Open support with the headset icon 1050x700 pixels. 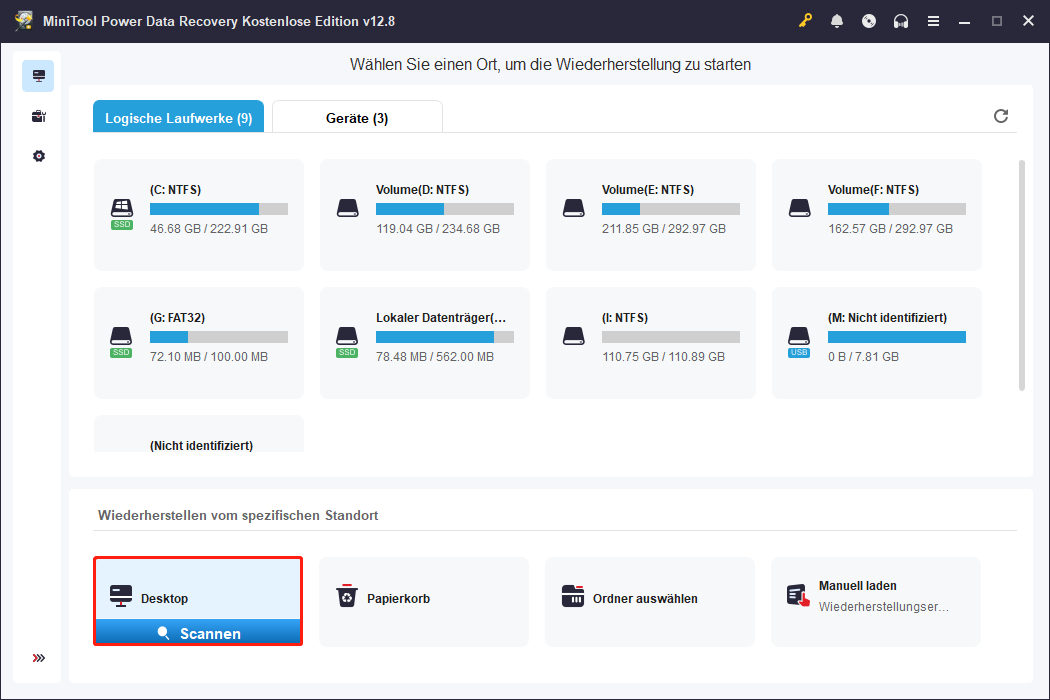click(901, 20)
